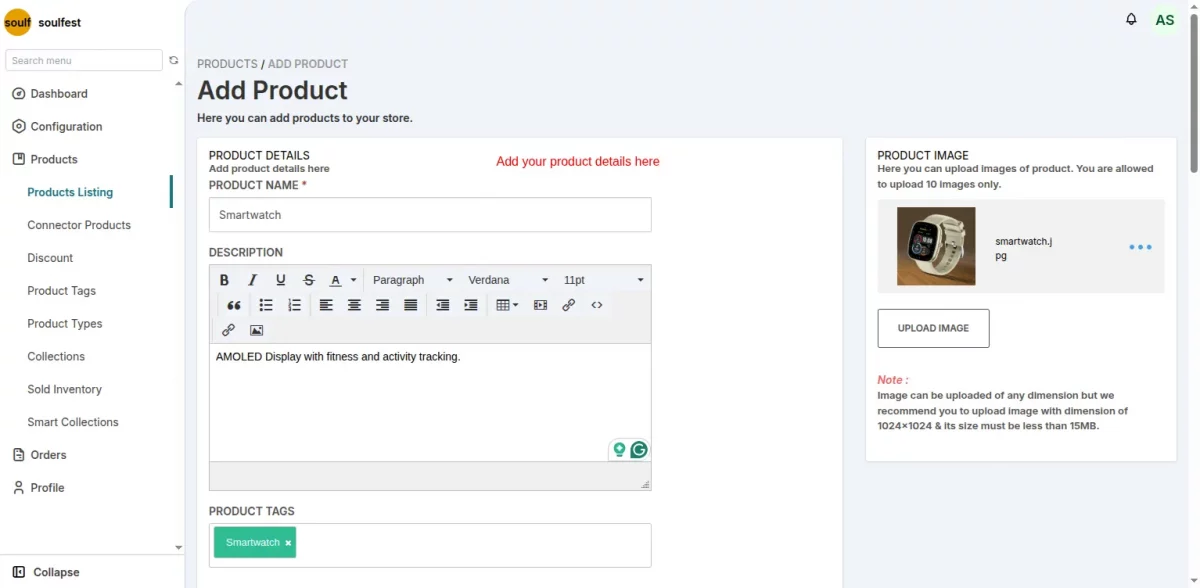Insert a bulleted list
This screenshot has width=1200, height=588.
266,305
